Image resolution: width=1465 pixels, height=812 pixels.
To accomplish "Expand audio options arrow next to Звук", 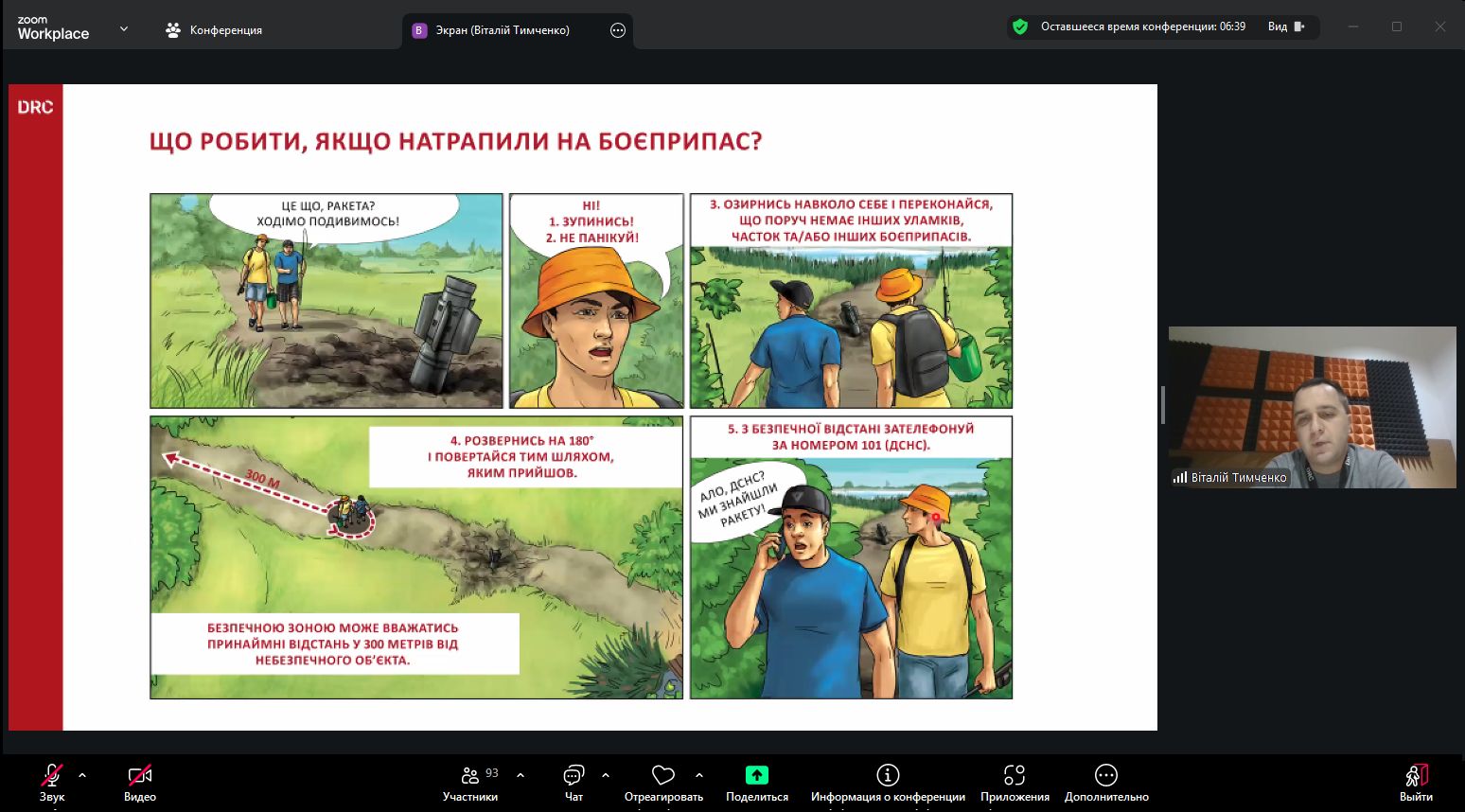I will [82, 775].
